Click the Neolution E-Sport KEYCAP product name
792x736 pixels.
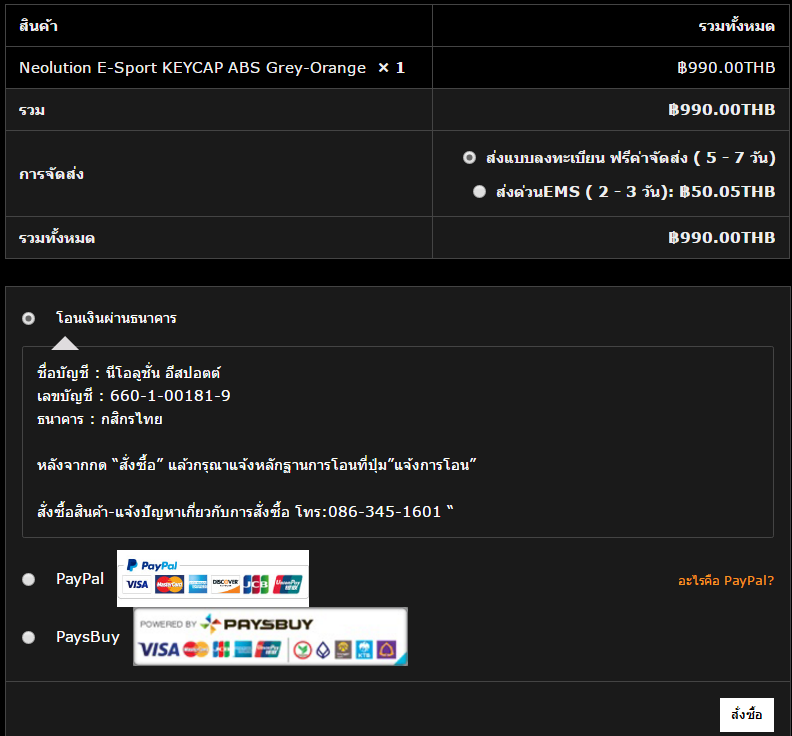tap(192, 68)
